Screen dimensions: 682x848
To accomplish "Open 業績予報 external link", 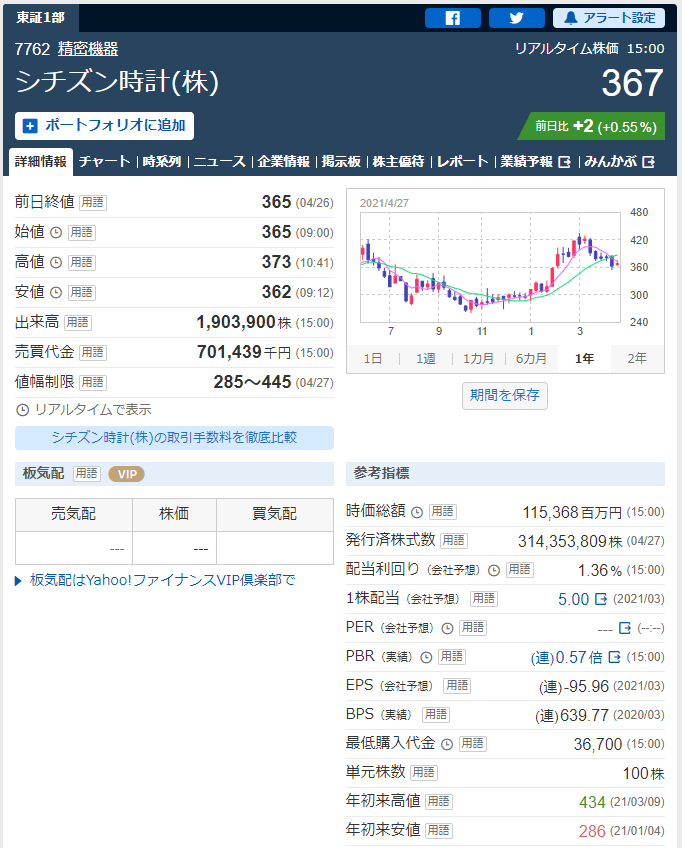I will coord(535,162).
